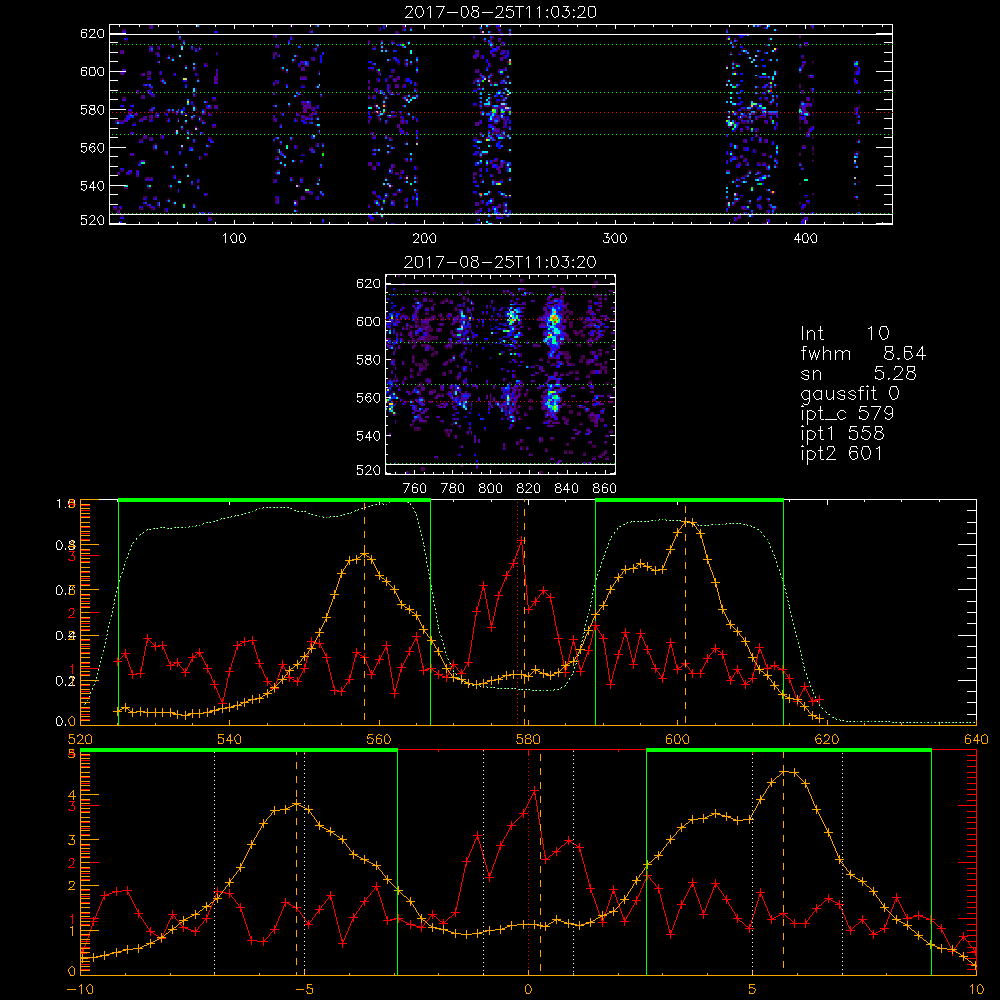
Task: Click bottom plot's orange peak right of 5
Action: [786, 771]
